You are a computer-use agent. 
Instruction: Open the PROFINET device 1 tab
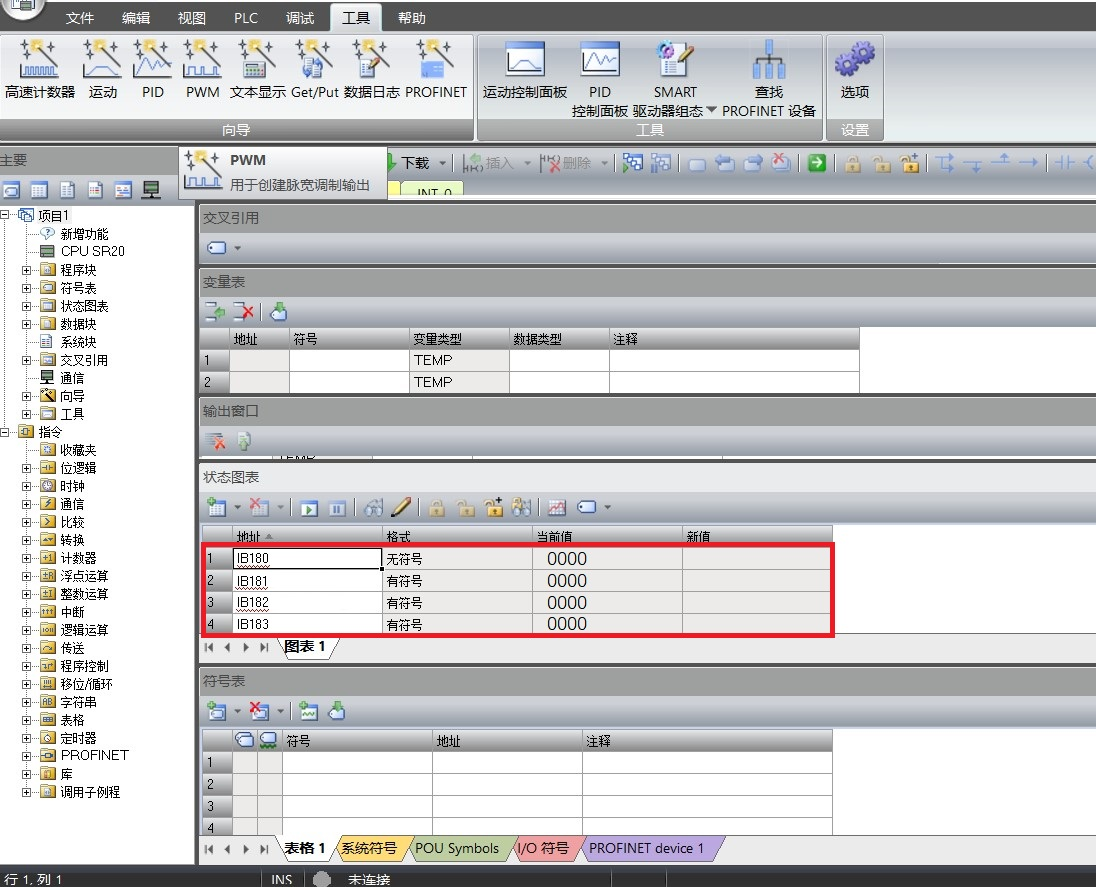(646, 848)
